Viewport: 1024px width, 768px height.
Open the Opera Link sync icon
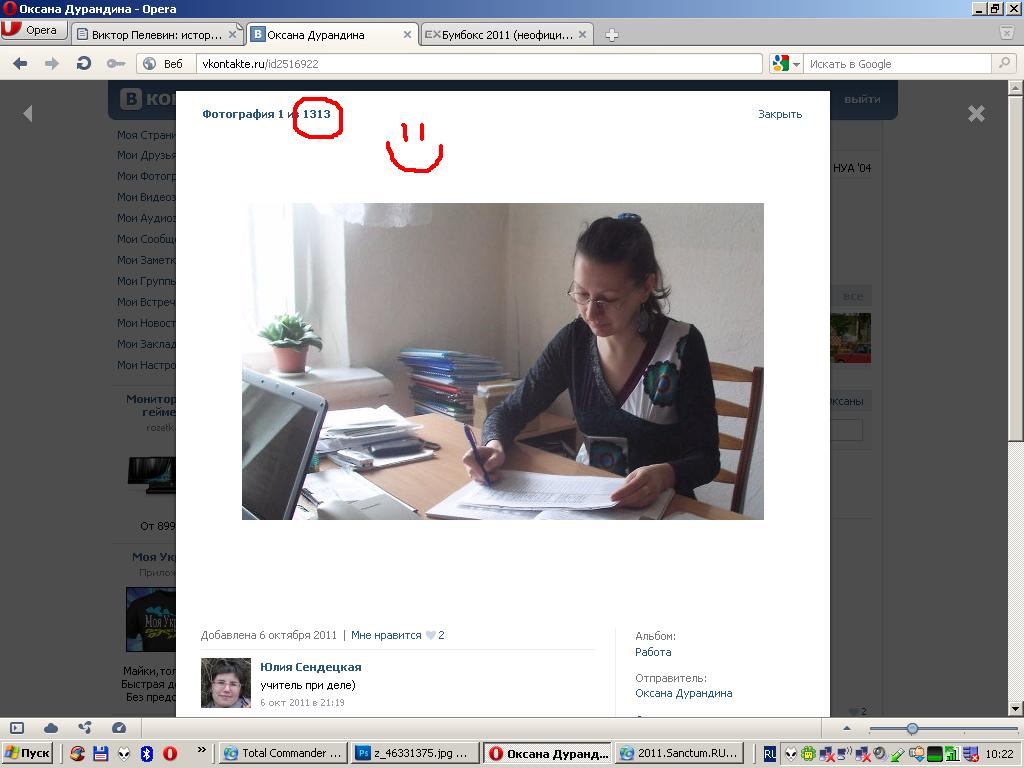tap(85, 728)
